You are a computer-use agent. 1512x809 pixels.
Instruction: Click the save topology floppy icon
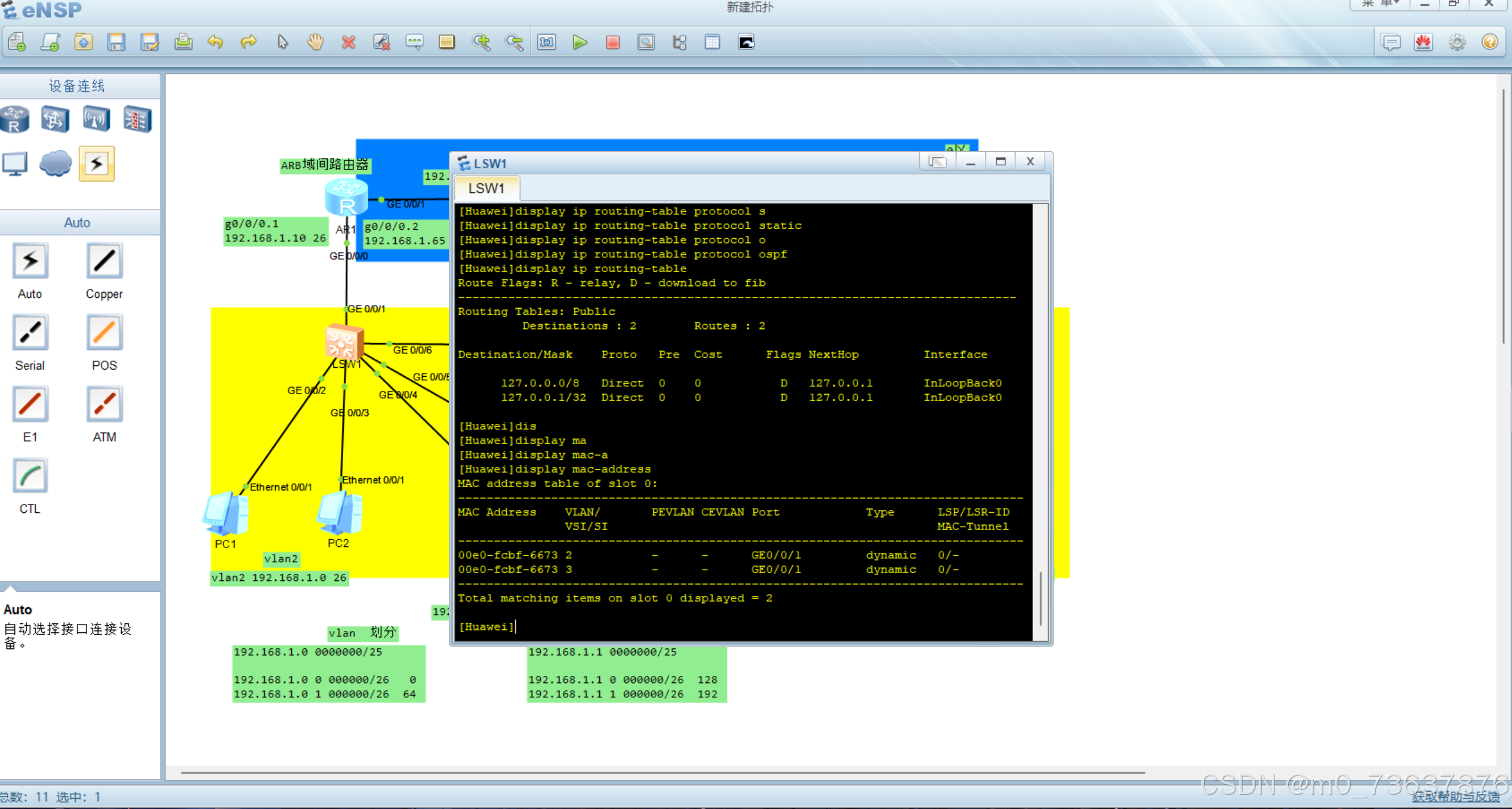click(116, 42)
